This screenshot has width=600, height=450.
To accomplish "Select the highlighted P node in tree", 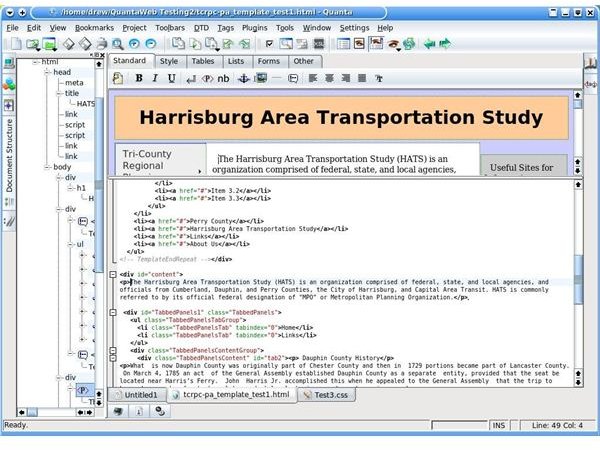I will (x=84, y=390).
